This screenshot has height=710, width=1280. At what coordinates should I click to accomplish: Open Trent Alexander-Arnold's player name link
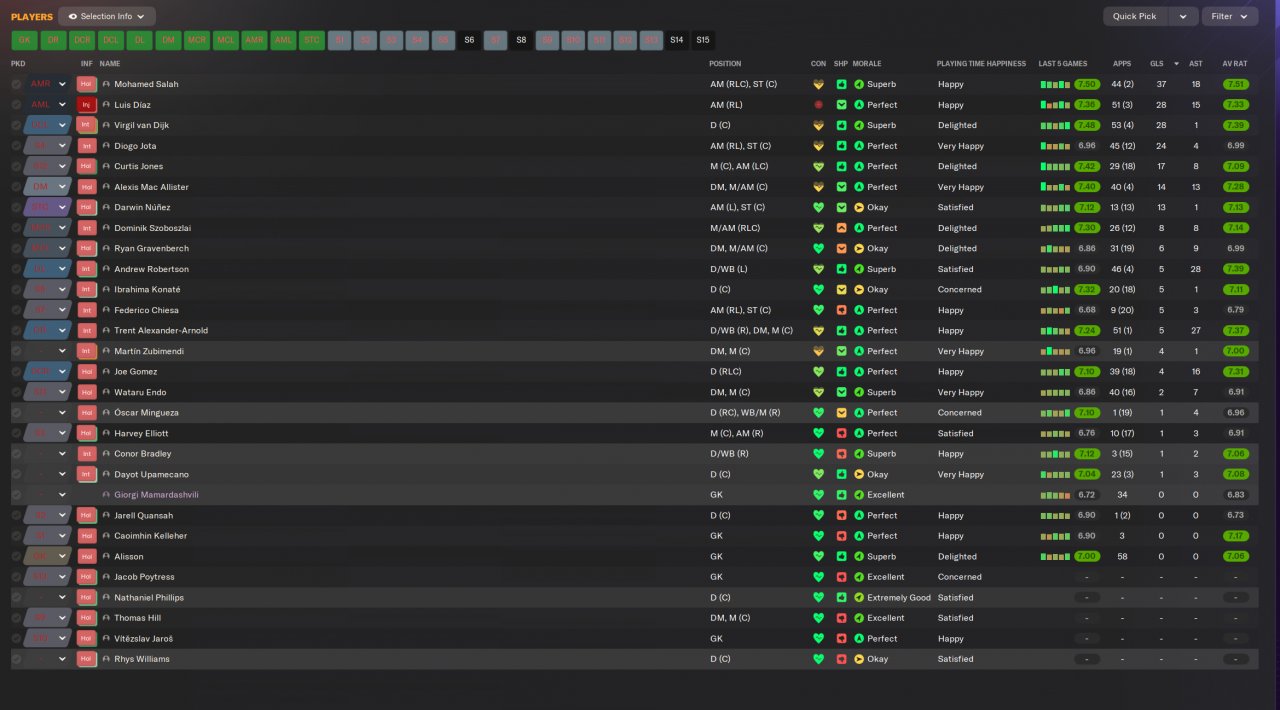(x=161, y=330)
